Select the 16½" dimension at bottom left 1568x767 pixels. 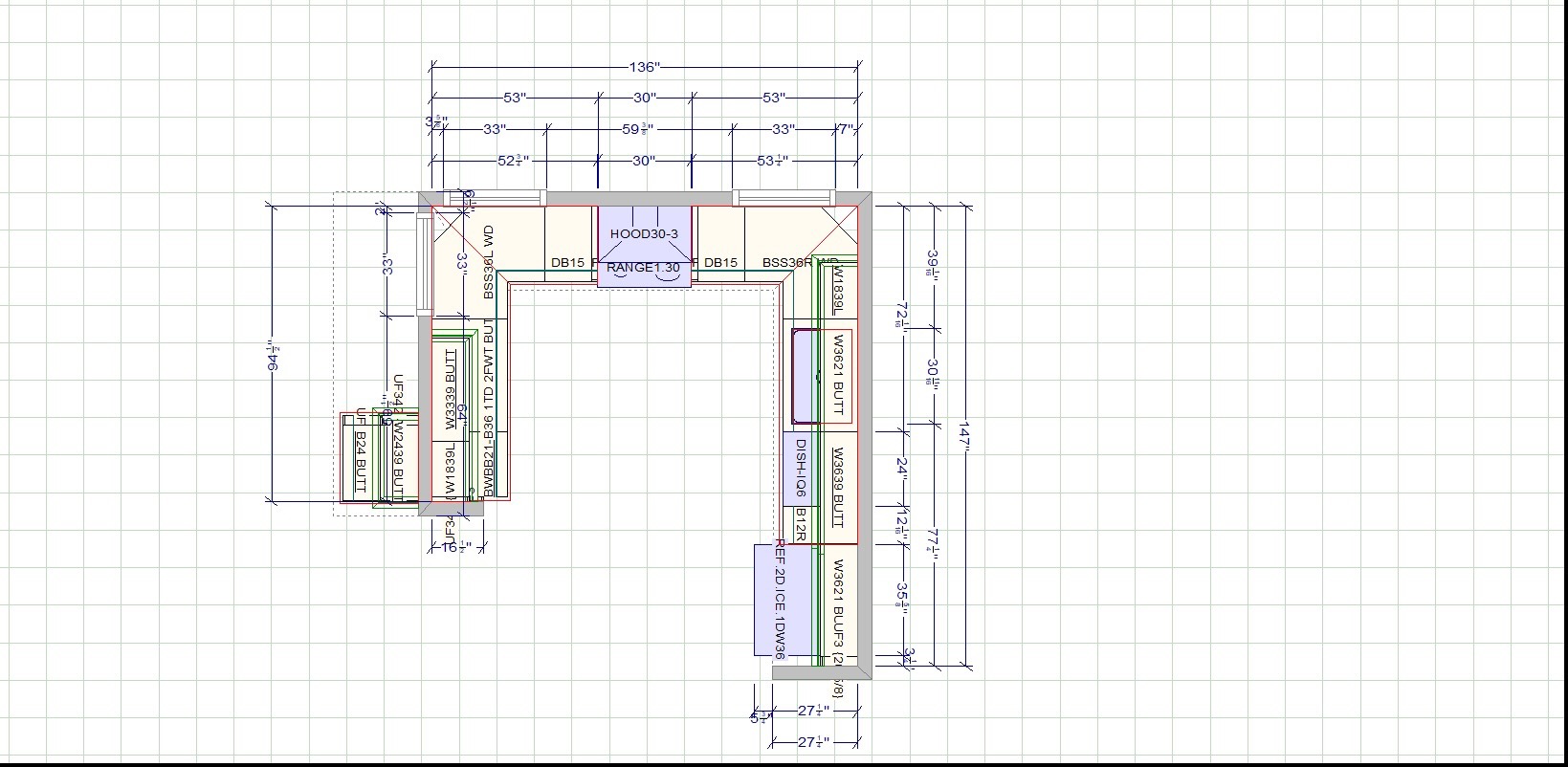click(454, 547)
